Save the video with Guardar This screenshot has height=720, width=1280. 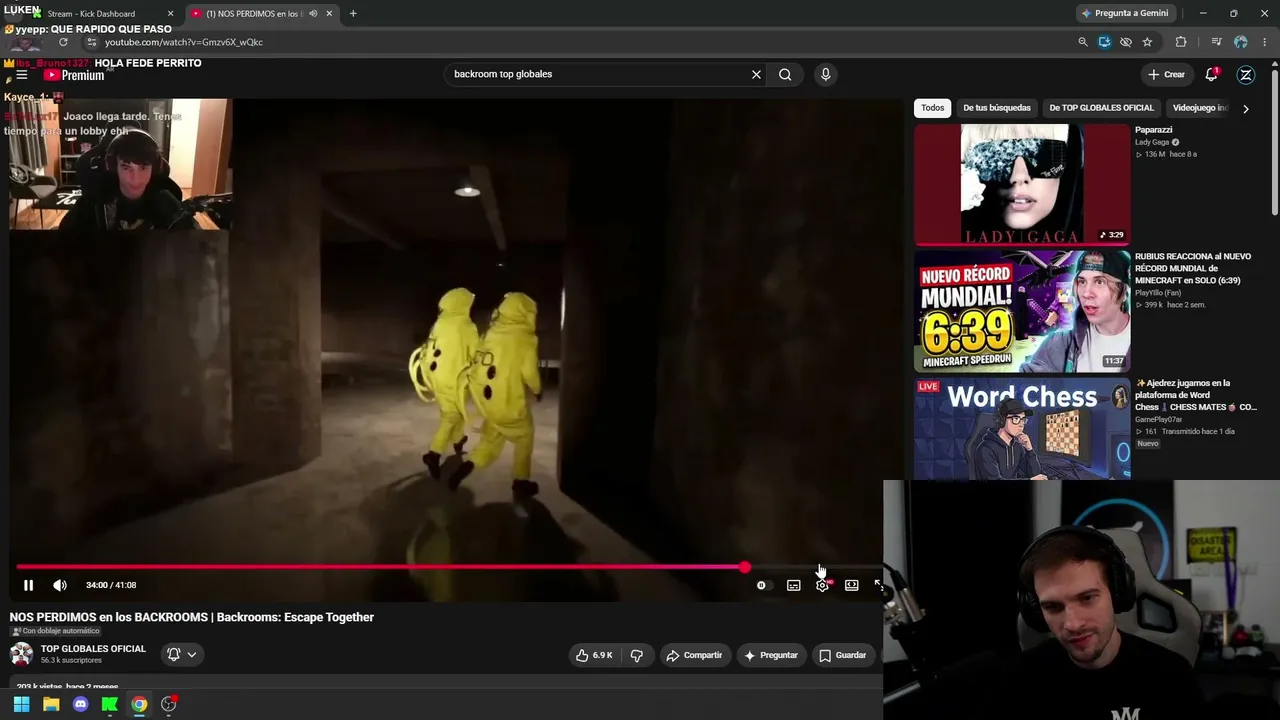click(x=843, y=655)
